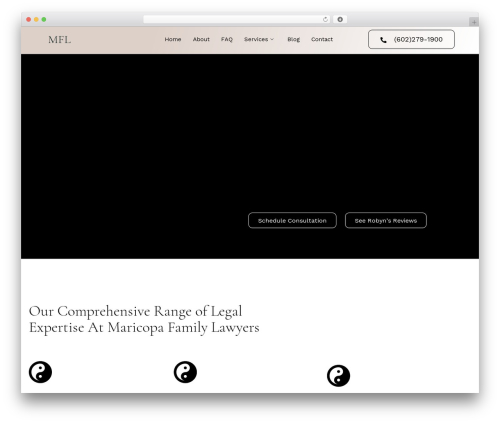This screenshot has width=500, height=423.
Task: Click the MFL logo
Action: click(59, 40)
